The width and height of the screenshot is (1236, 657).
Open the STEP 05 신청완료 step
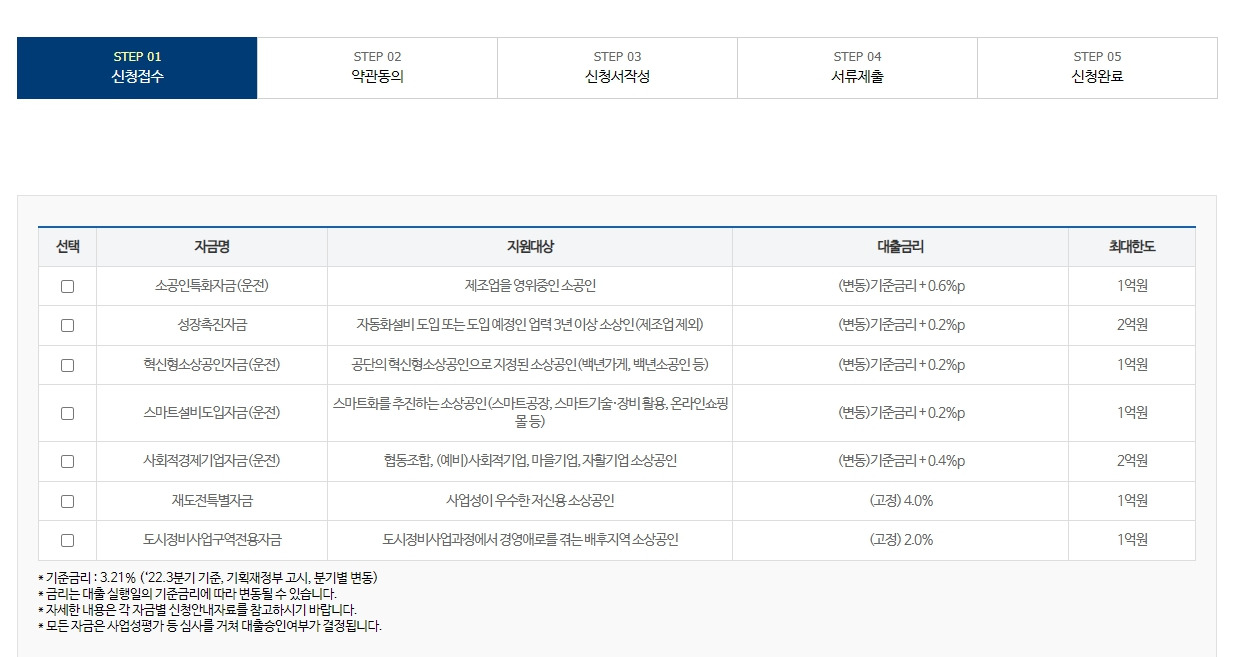pyautogui.click(x=1097, y=68)
